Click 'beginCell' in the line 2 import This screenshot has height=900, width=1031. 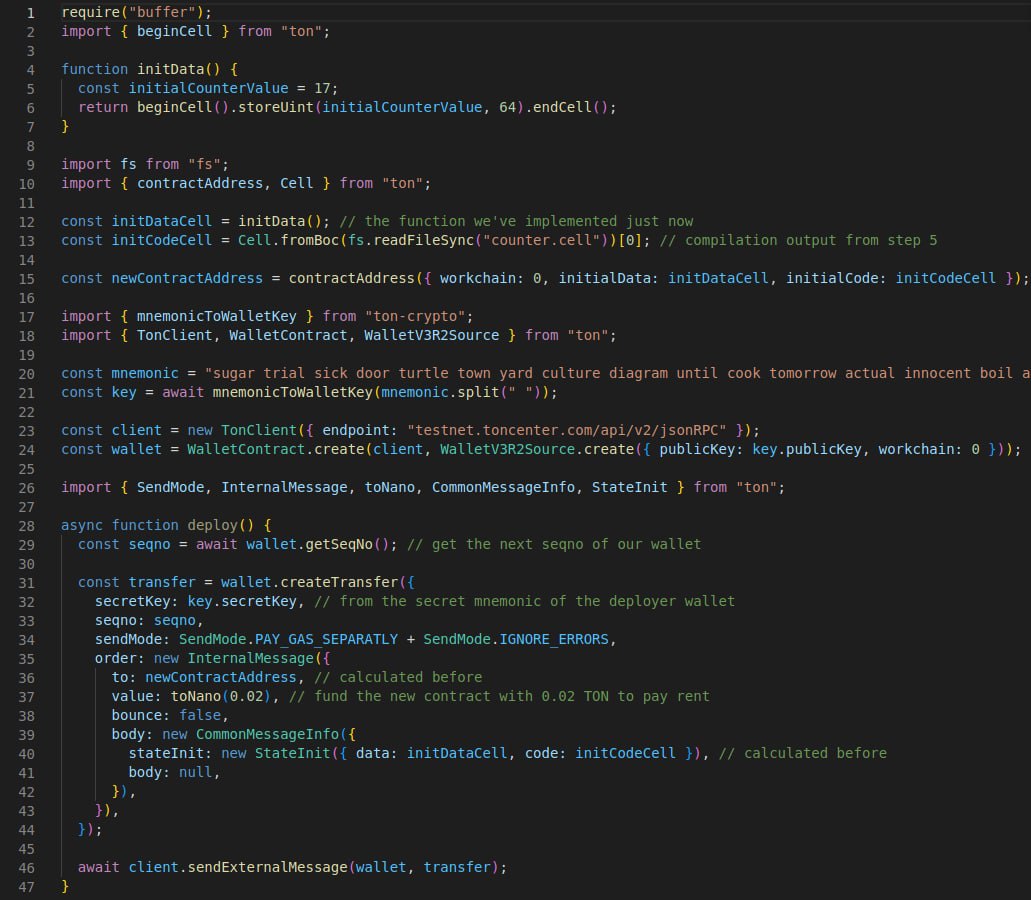pyautogui.click(x=174, y=31)
